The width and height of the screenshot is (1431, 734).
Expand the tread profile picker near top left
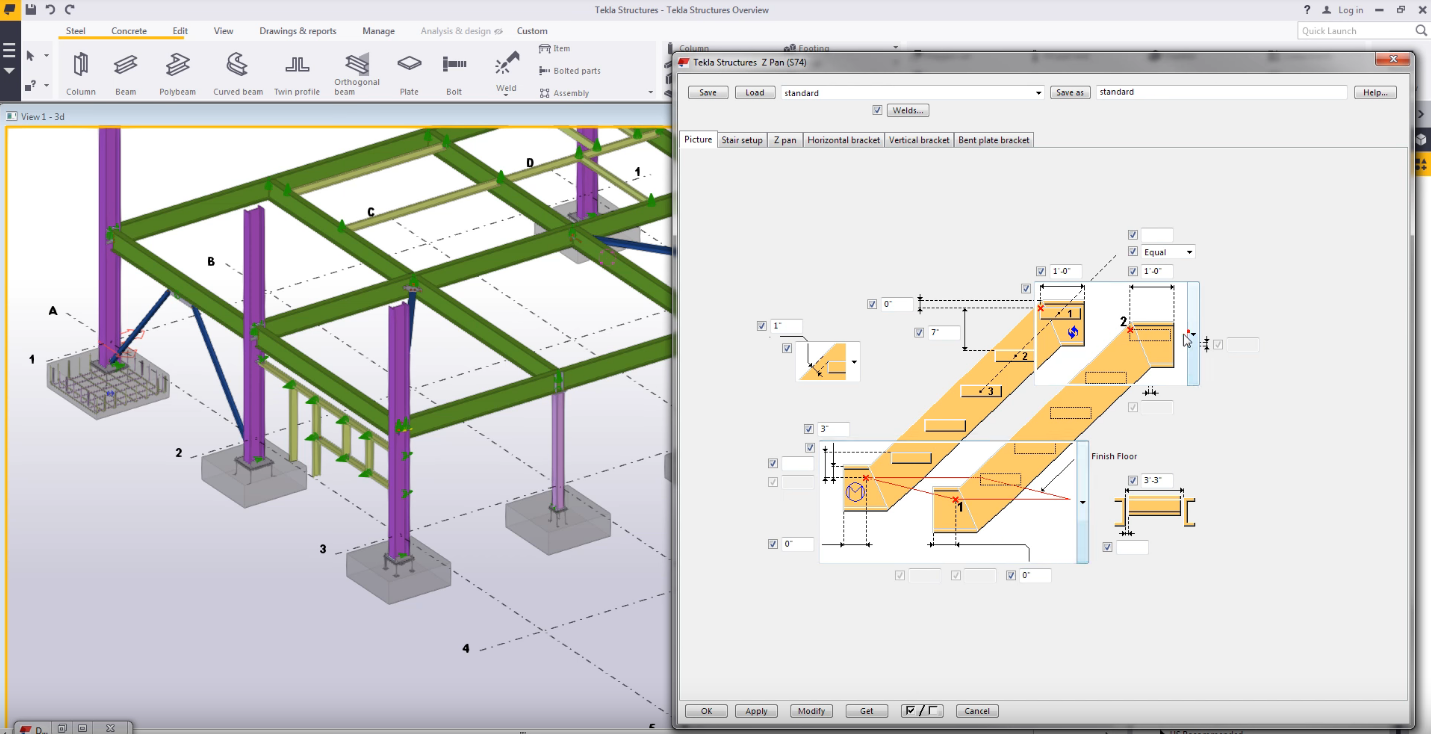point(854,362)
